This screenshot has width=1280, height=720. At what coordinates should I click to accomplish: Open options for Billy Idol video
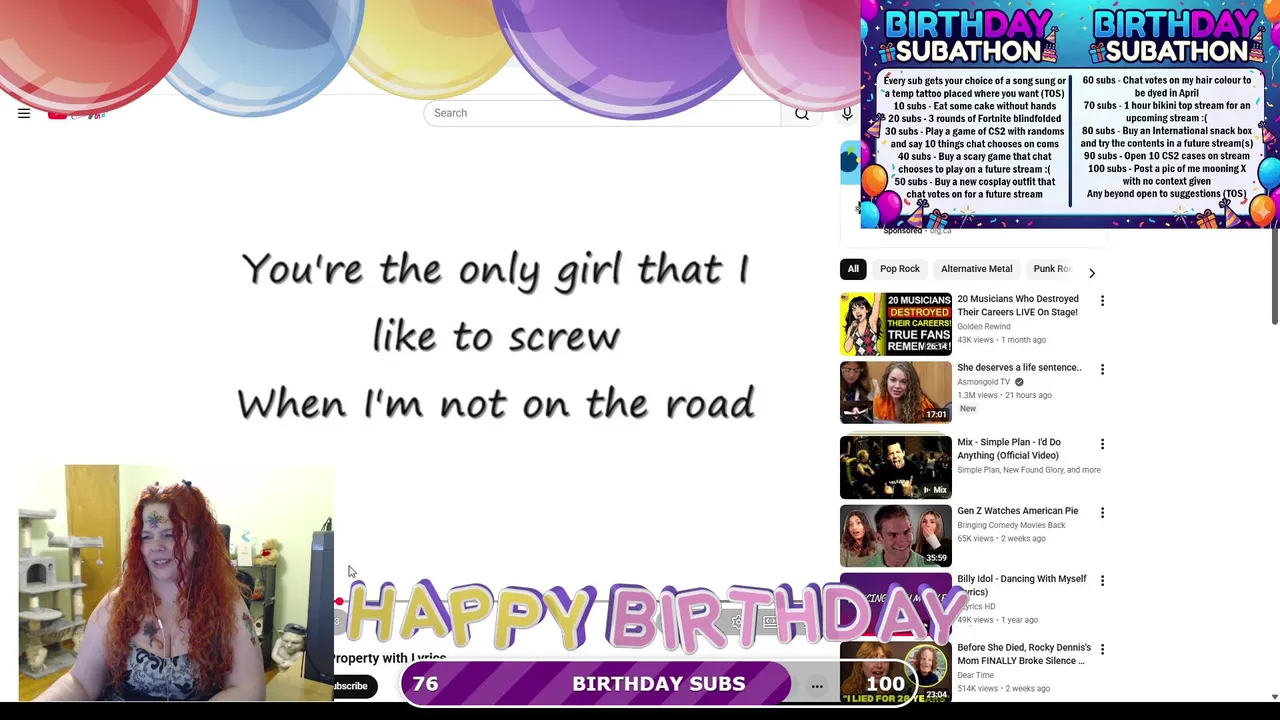[x=1102, y=581]
